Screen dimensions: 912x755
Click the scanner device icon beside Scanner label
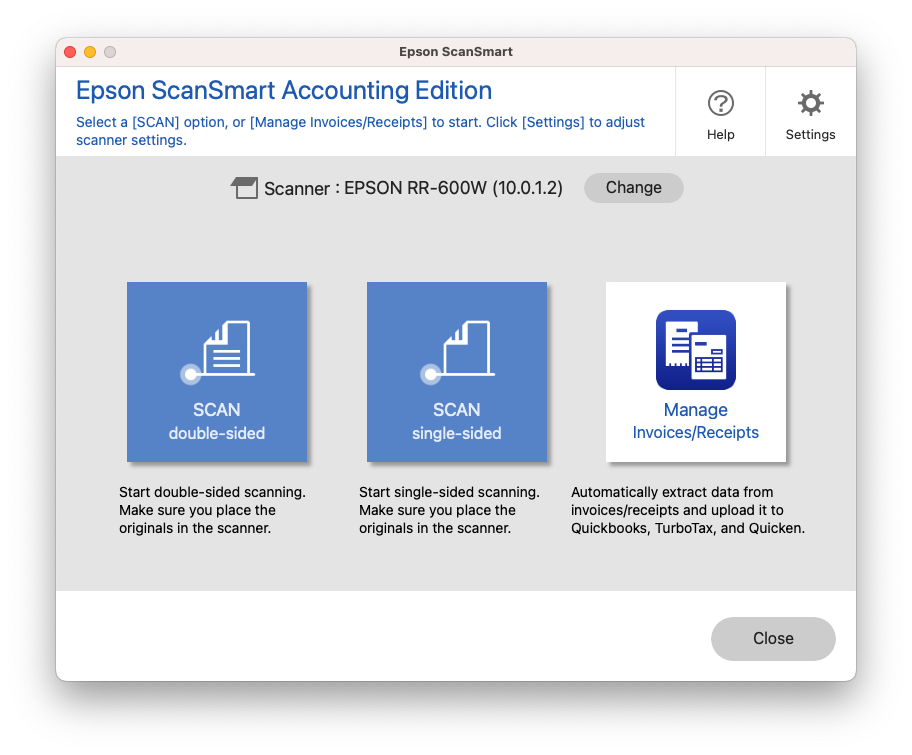pyautogui.click(x=244, y=188)
